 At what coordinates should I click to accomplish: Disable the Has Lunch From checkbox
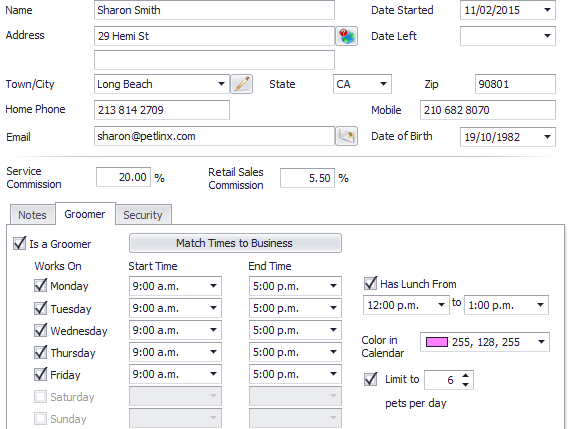(370, 283)
